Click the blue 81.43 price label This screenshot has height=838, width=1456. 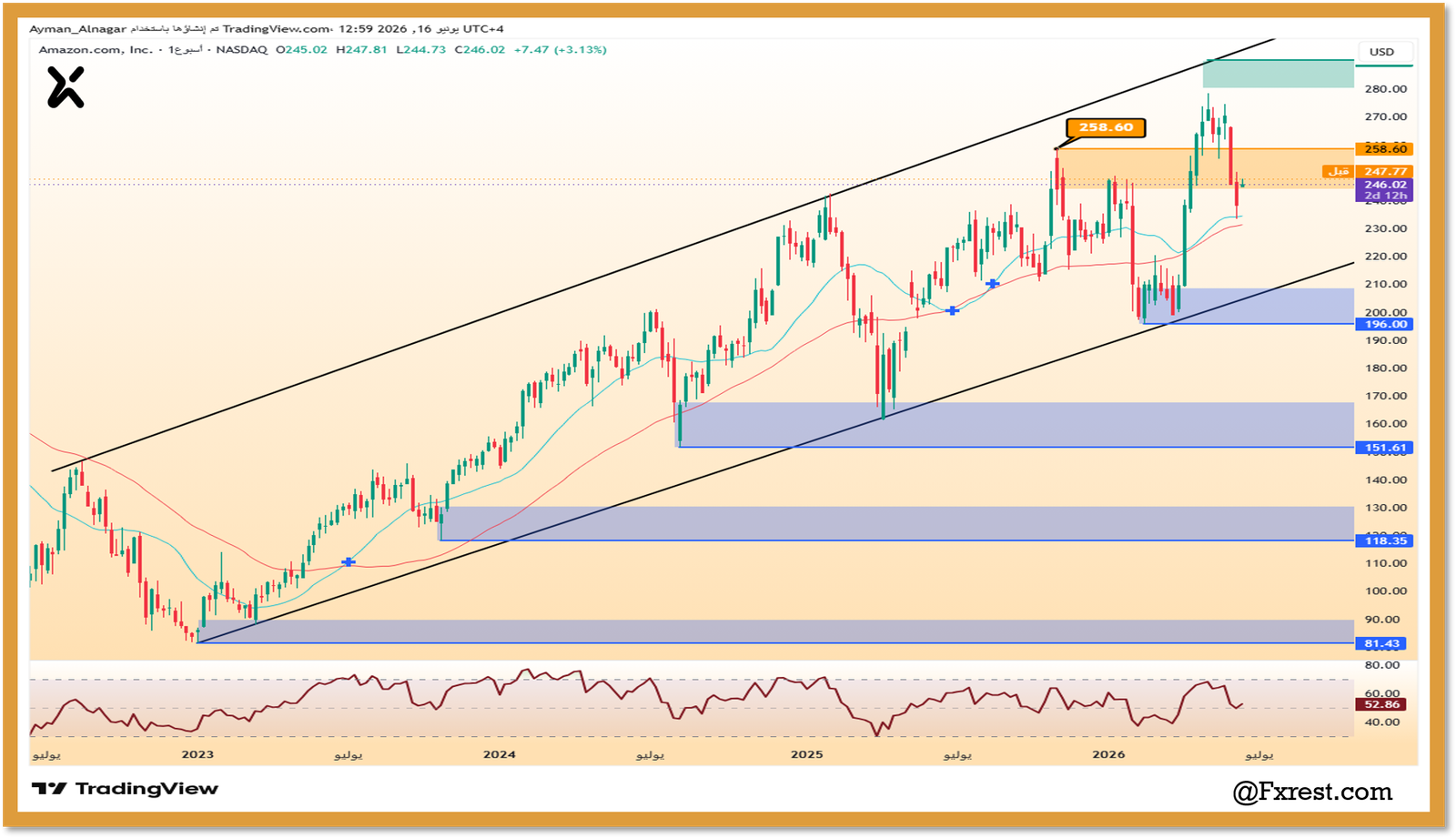coord(1381,644)
